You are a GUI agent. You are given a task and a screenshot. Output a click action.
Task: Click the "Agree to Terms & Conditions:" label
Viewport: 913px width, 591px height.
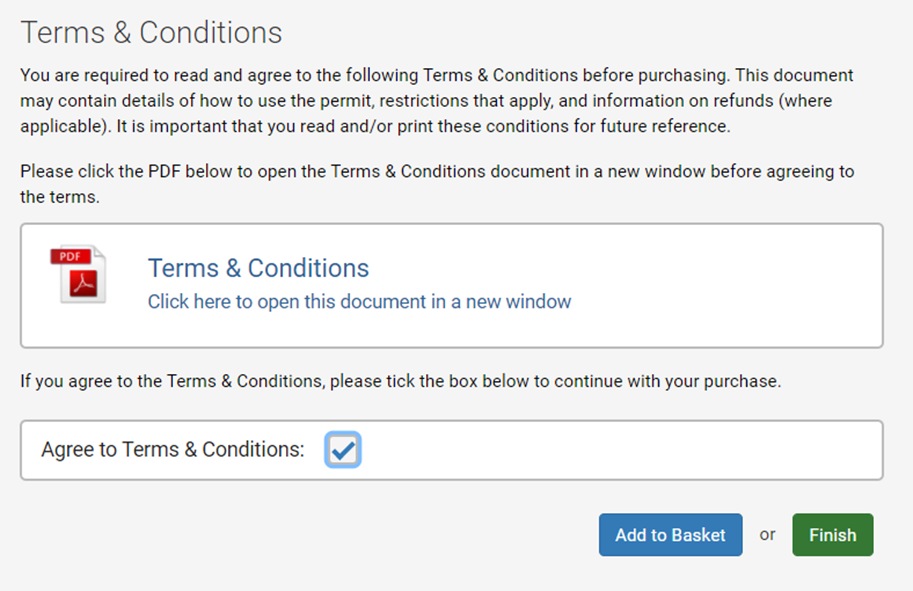(173, 450)
